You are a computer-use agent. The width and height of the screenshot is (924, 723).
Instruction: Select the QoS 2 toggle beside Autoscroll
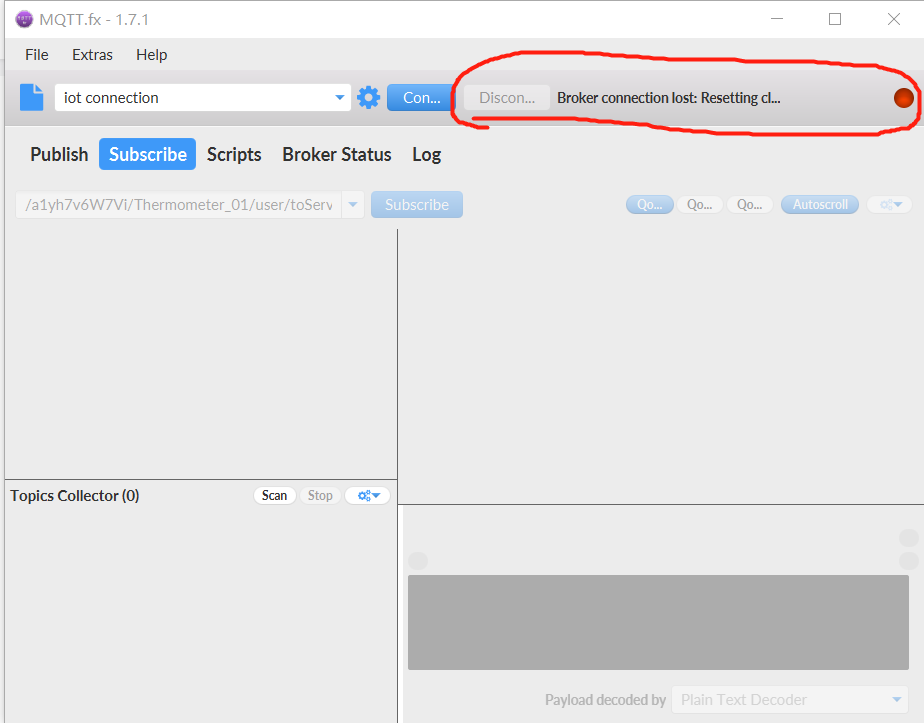750,204
